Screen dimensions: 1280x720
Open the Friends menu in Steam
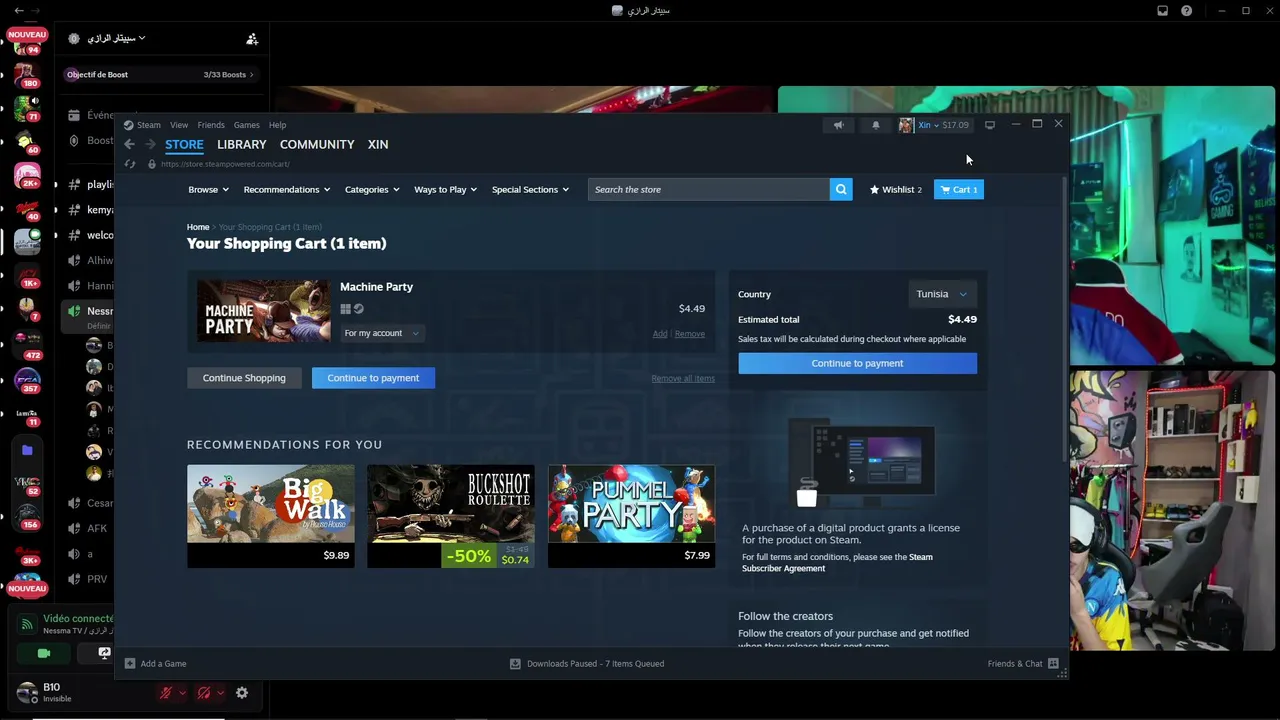tap(211, 125)
